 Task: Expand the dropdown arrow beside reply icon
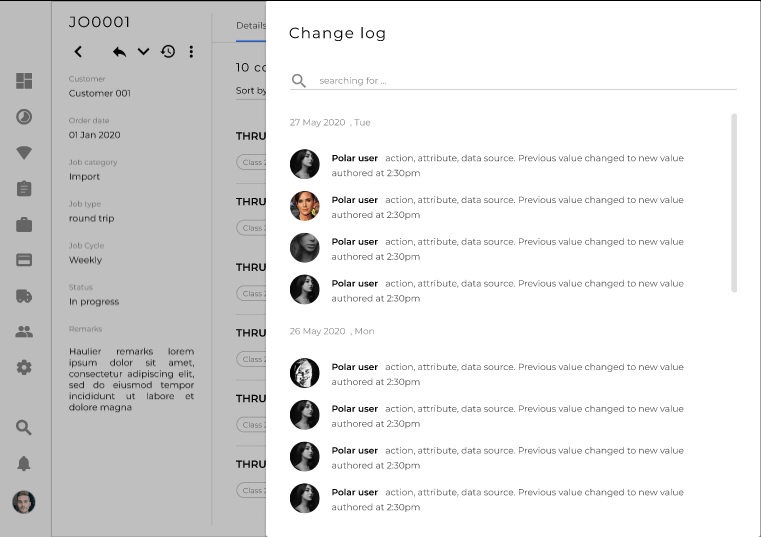tap(143, 52)
